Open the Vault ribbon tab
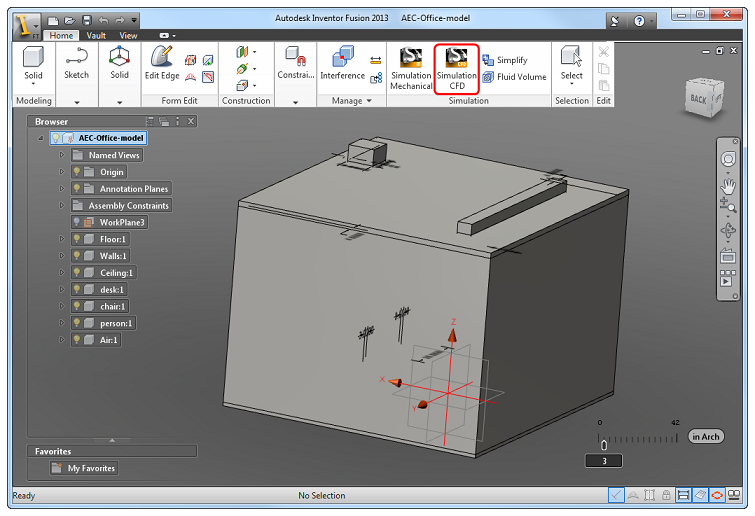Viewport: 755px width, 516px height. click(96, 36)
